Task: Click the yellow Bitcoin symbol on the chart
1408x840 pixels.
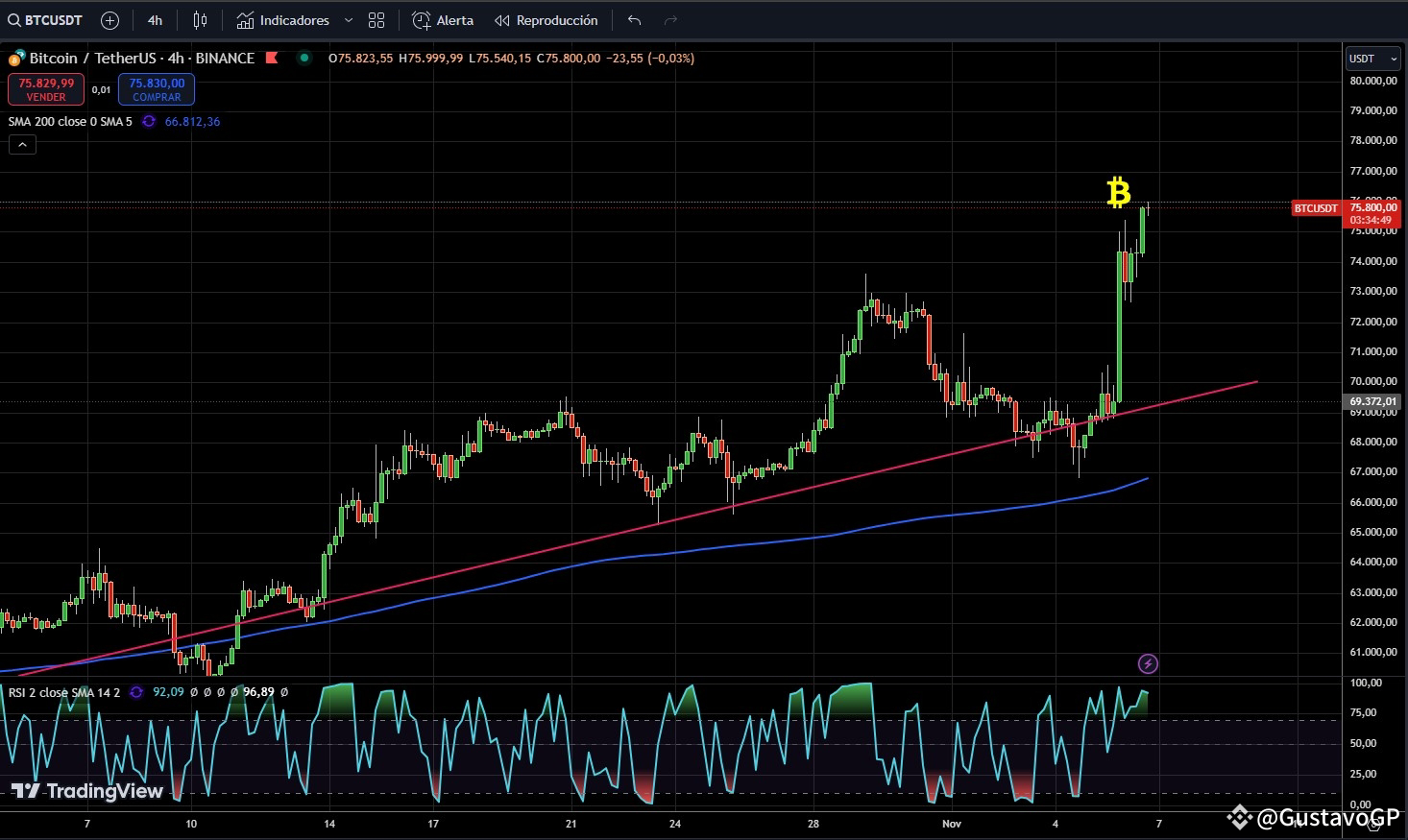Action: click(x=1118, y=193)
